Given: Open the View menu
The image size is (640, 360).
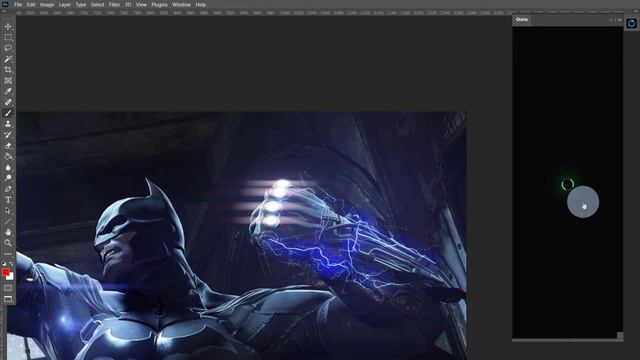Looking at the screenshot, I should tap(141, 5).
